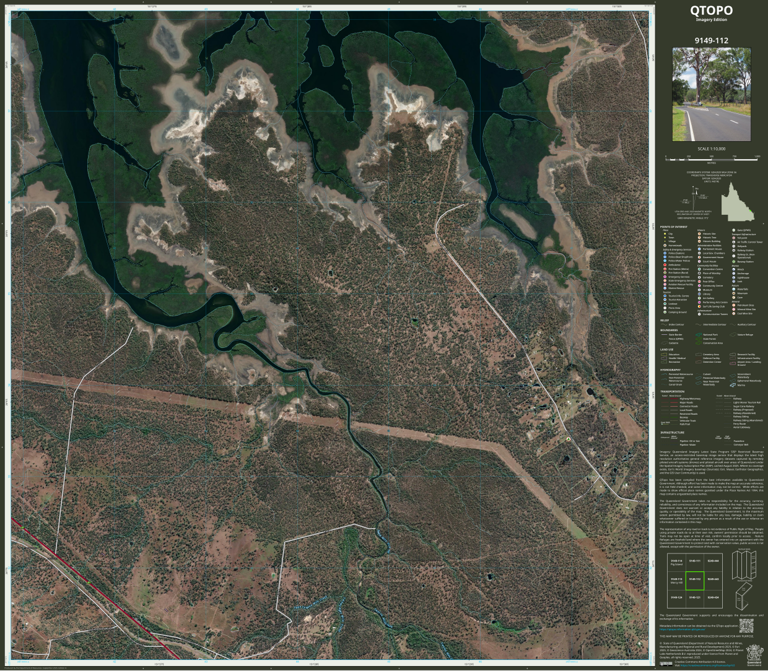768x671 pixels.
Task: Click the Creative Commons BY badge
Action: tap(666, 664)
